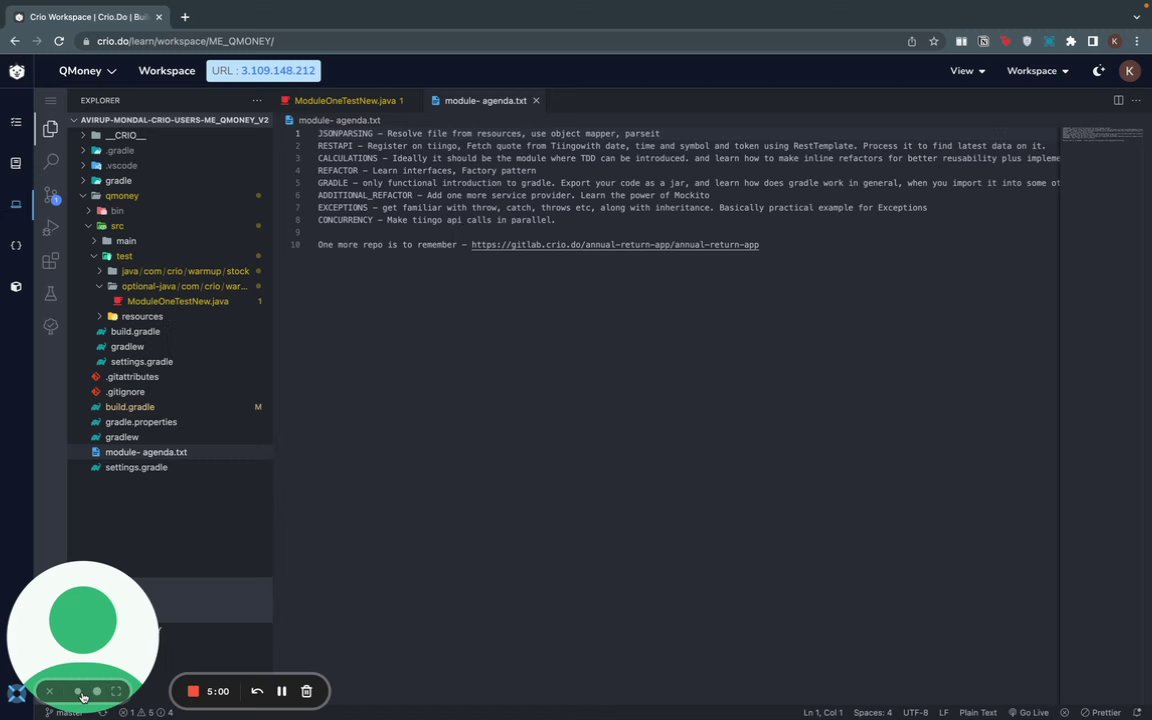1152x720 pixels.
Task: Open the K user avatar in the Crio header
Action: click(x=1129, y=71)
